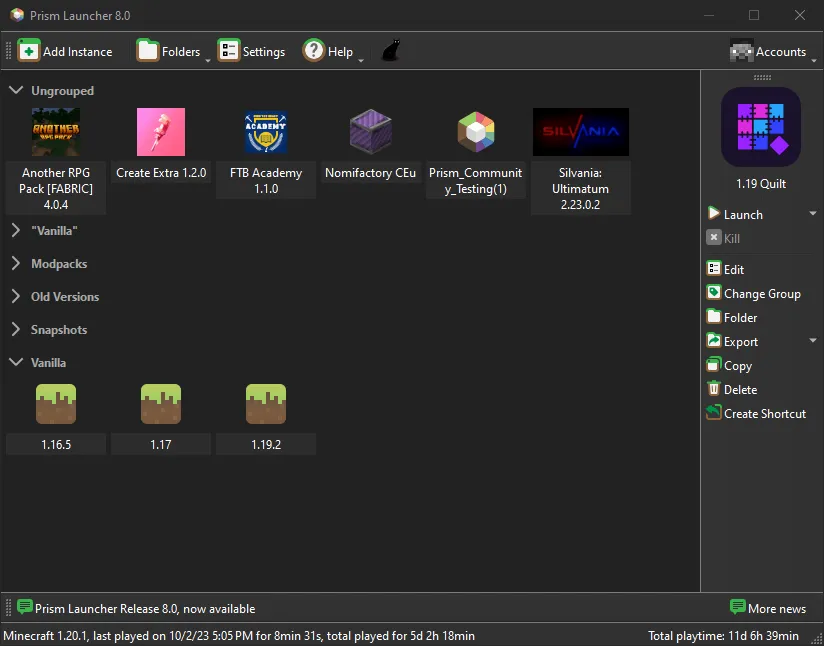Create Shortcut for selected instance
Viewport: 824px width, 646px height.
point(756,414)
